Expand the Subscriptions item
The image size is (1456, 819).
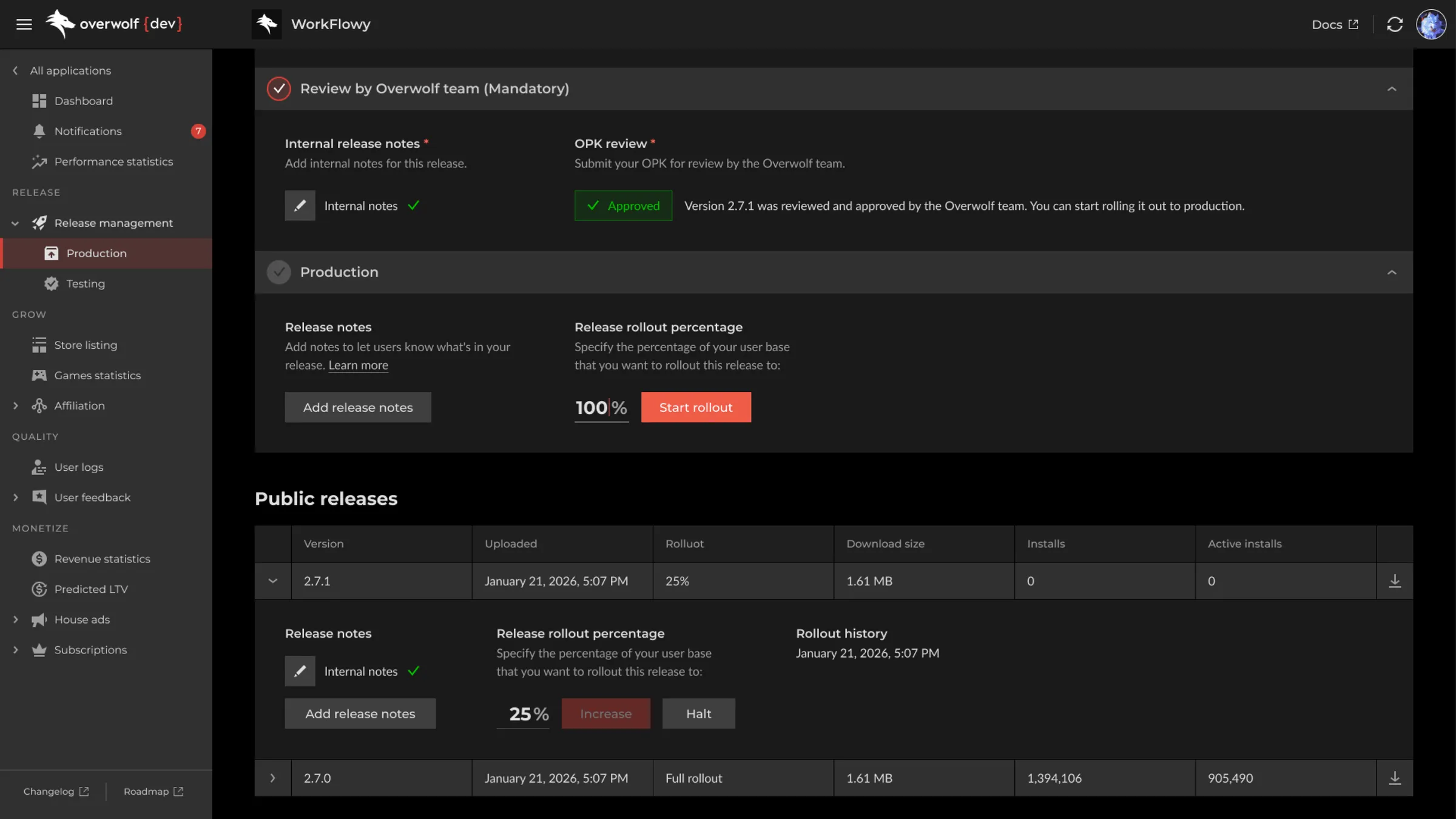pyautogui.click(x=15, y=650)
